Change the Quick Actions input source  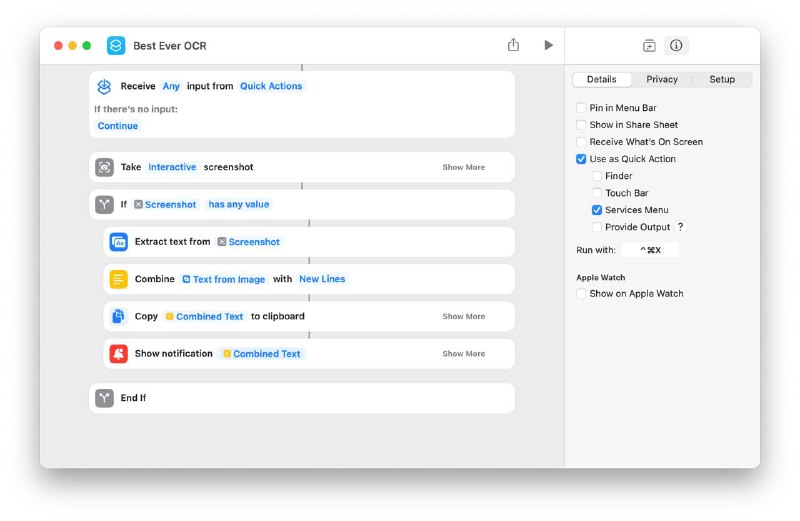[x=271, y=86]
